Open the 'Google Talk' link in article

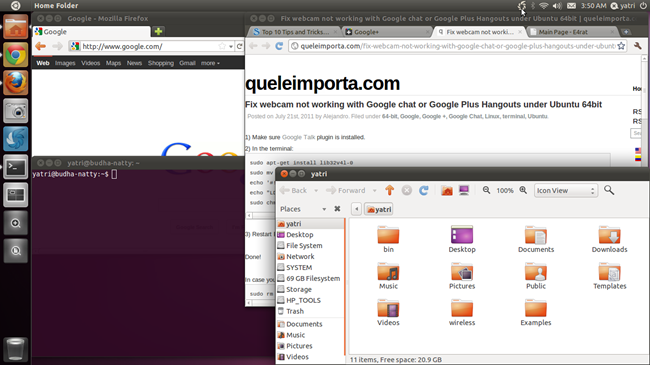click(298, 137)
